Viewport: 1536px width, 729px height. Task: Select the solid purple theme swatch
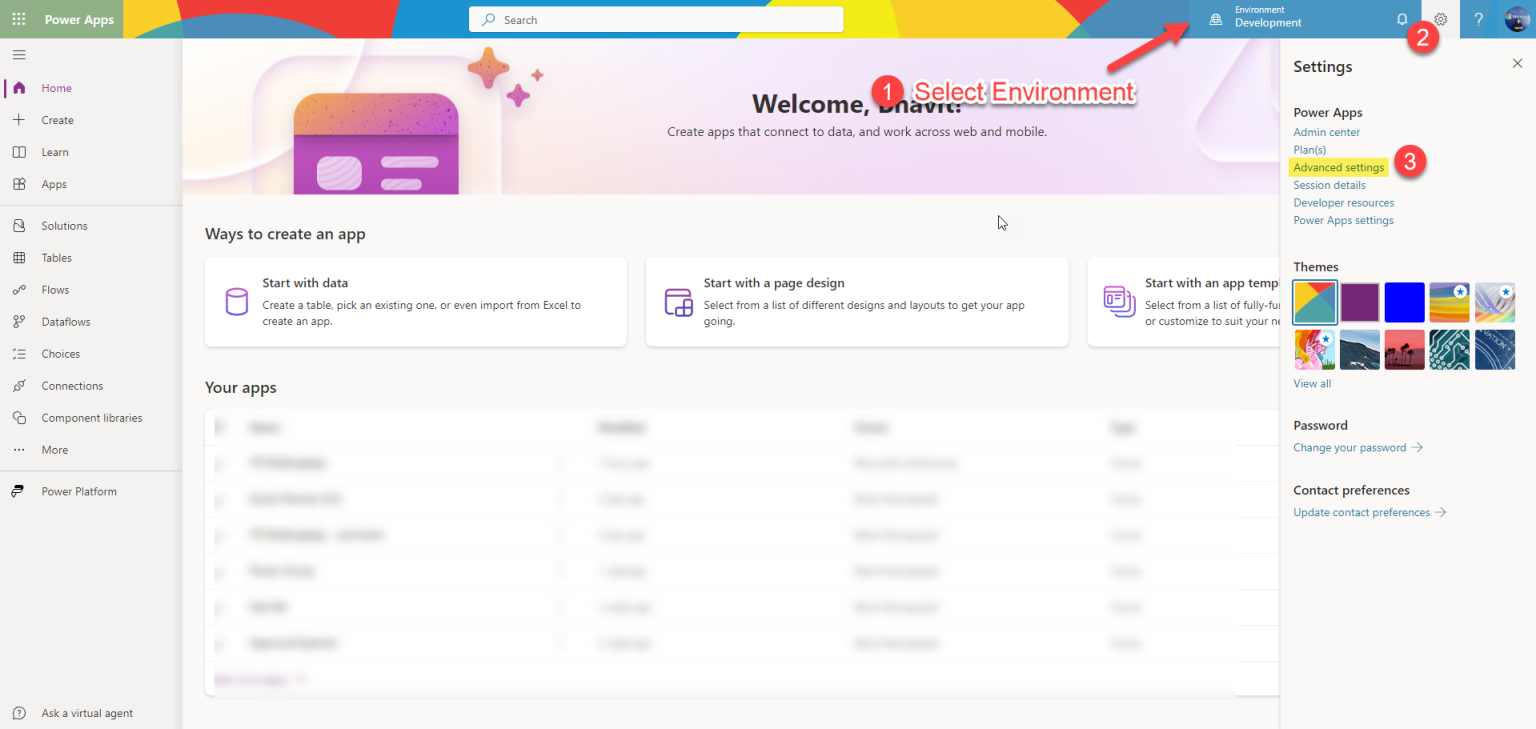pos(1360,302)
